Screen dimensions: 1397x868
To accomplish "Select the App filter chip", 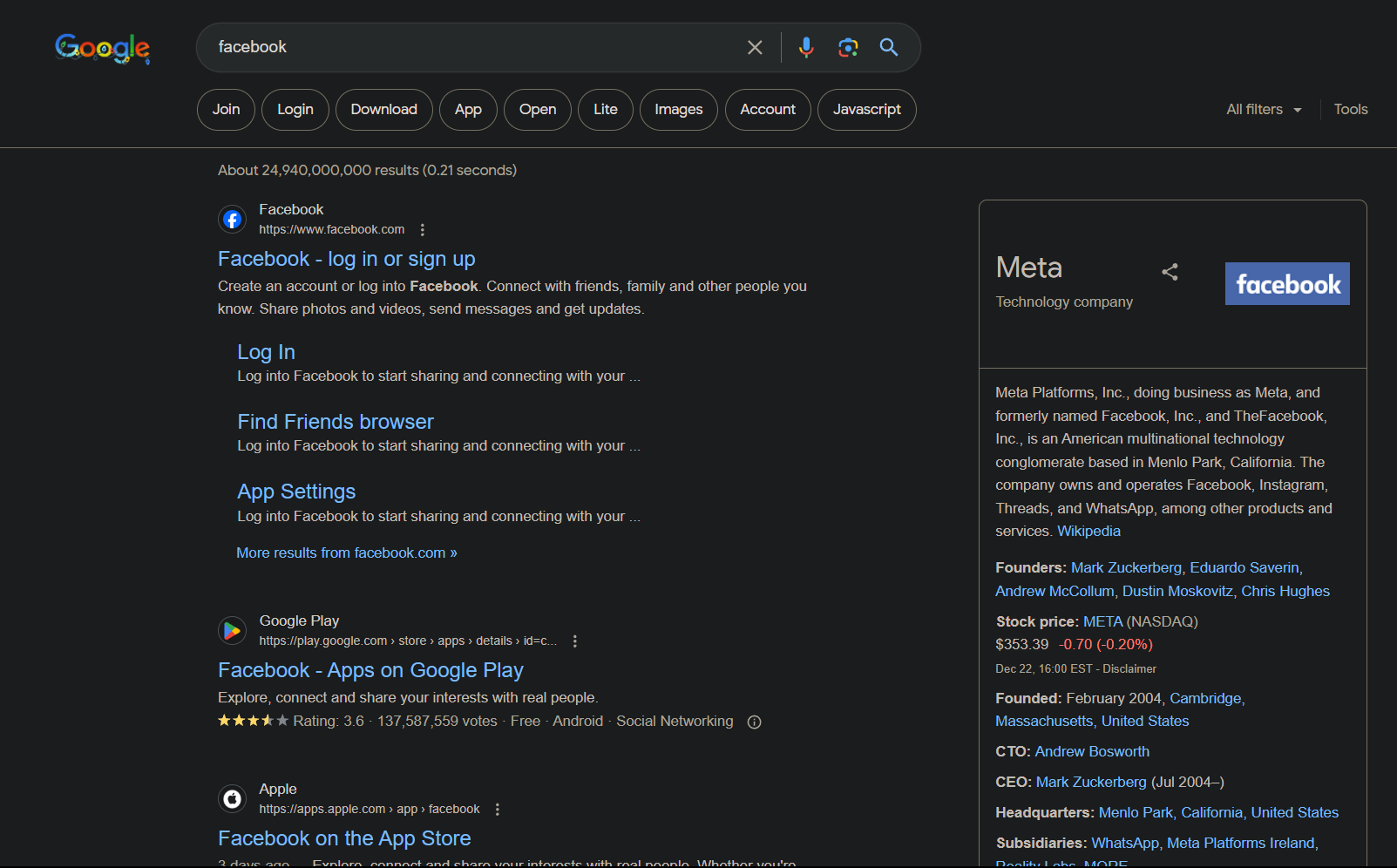I will pyautogui.click(x=468, y=110).
